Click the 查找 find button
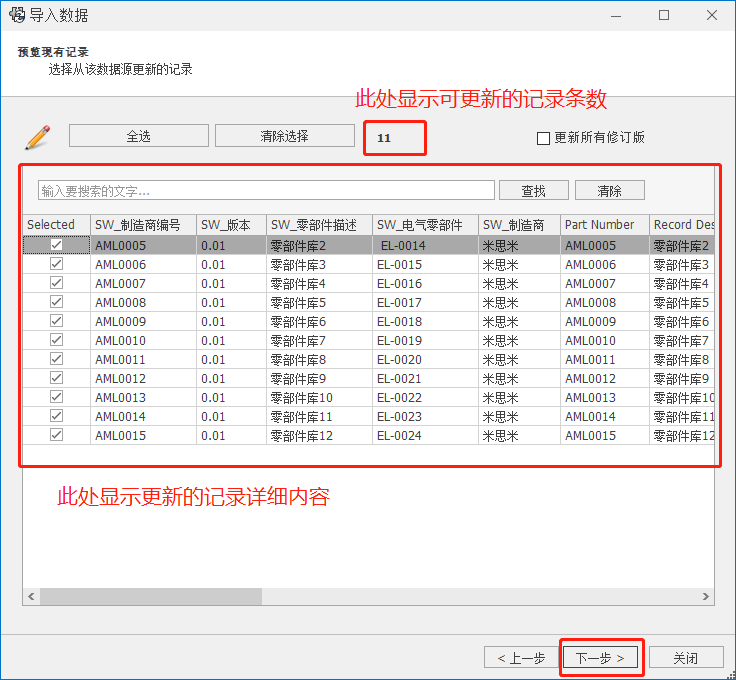Image resolution: width=736 pixels, height=680 pixels. (x=534, y=190)
